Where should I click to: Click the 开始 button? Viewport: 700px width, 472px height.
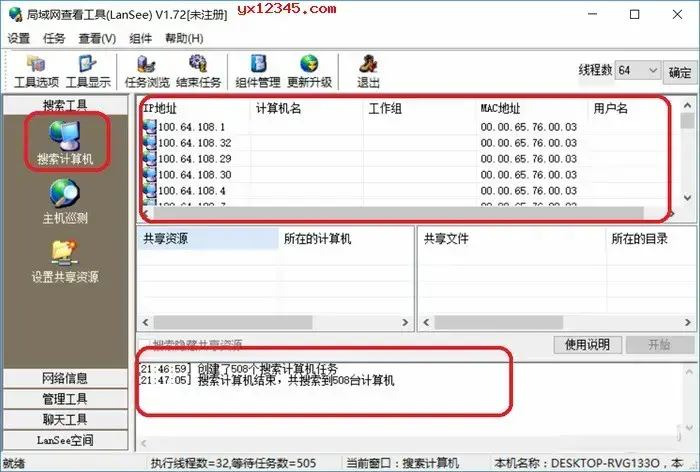(660, 344)
